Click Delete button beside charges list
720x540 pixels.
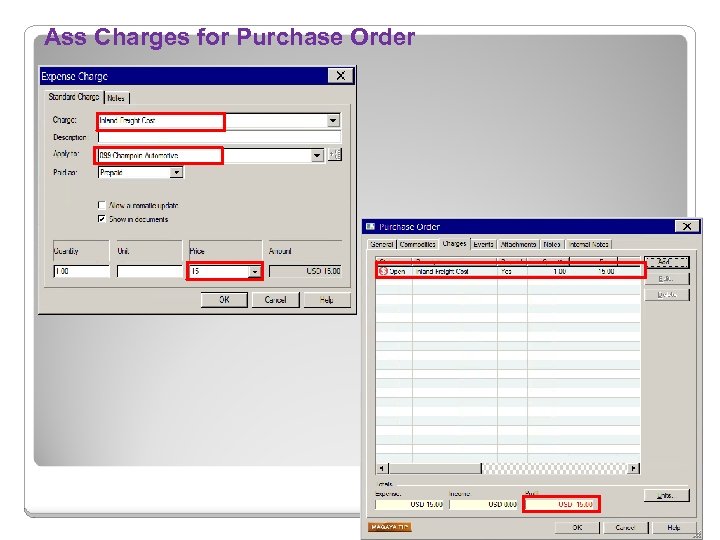667,295
